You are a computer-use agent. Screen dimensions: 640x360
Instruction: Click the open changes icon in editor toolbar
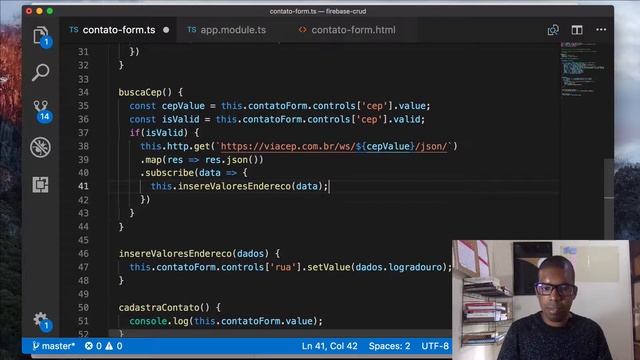point(553,30)
